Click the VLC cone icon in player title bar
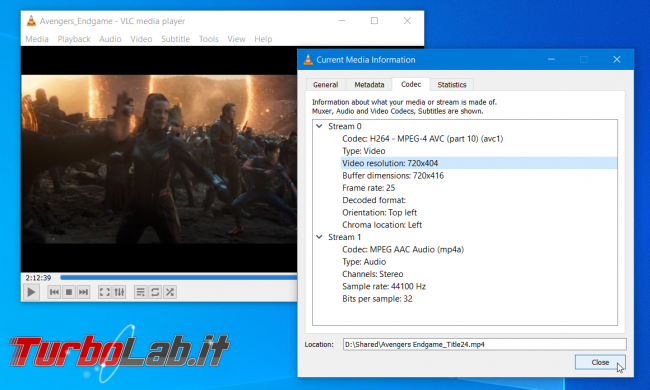 coord(31,21)
